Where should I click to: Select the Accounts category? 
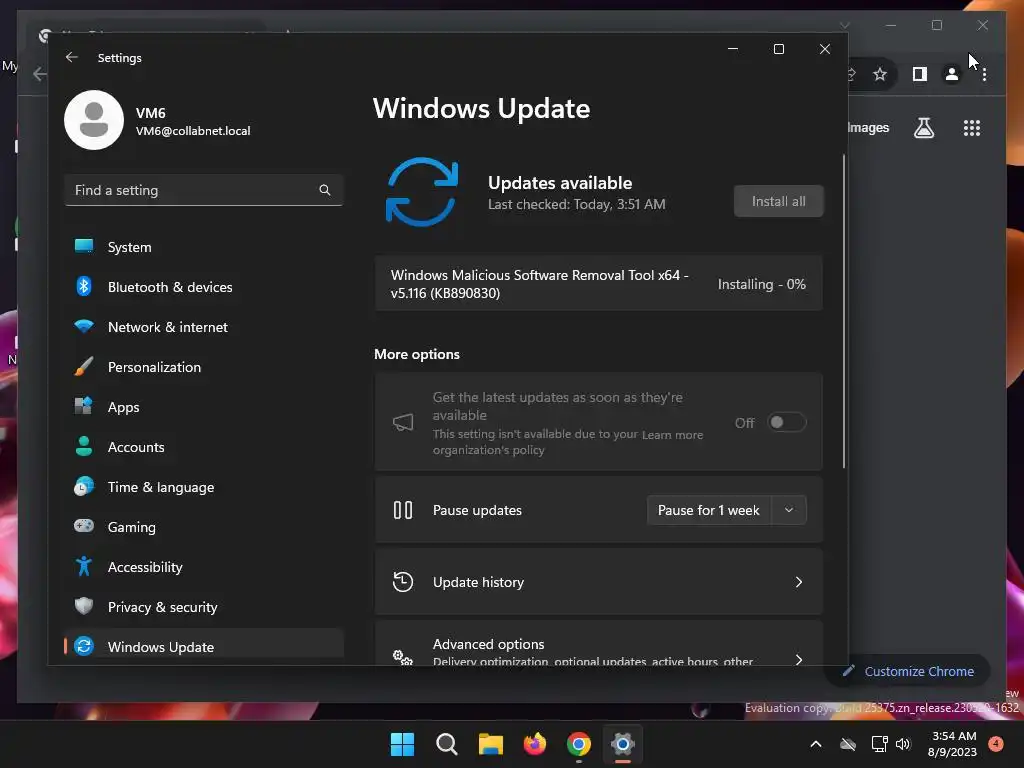point(204,447)
